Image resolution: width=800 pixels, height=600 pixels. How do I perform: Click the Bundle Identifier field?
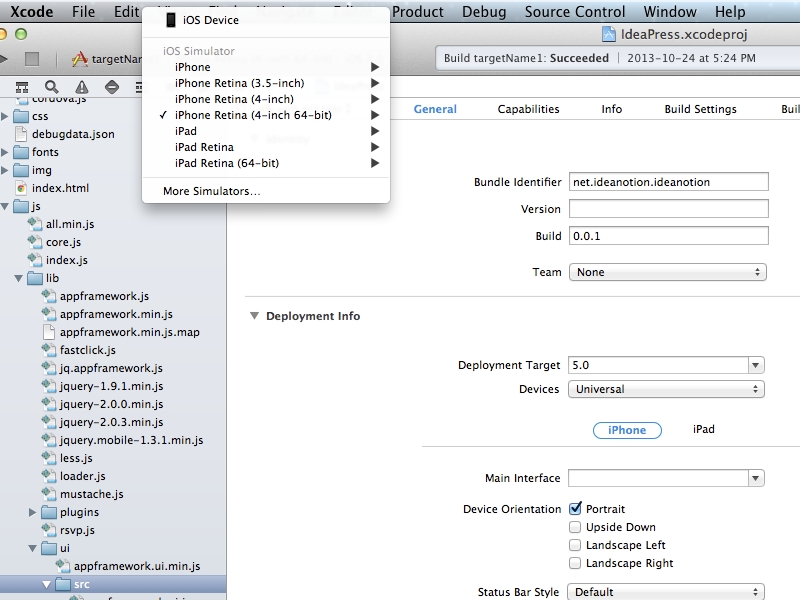pyautogui.click(x=668, y=182)
